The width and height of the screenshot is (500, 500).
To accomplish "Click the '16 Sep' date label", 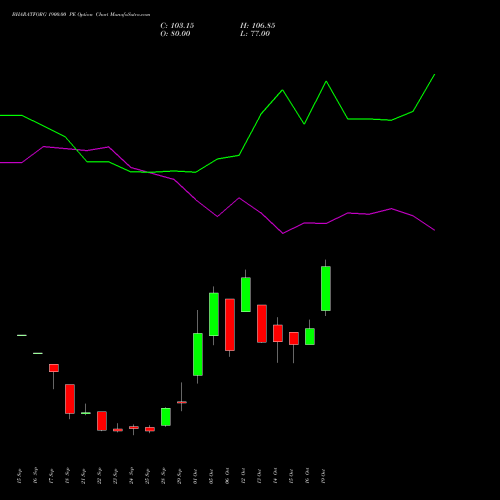I will (35, 476).
